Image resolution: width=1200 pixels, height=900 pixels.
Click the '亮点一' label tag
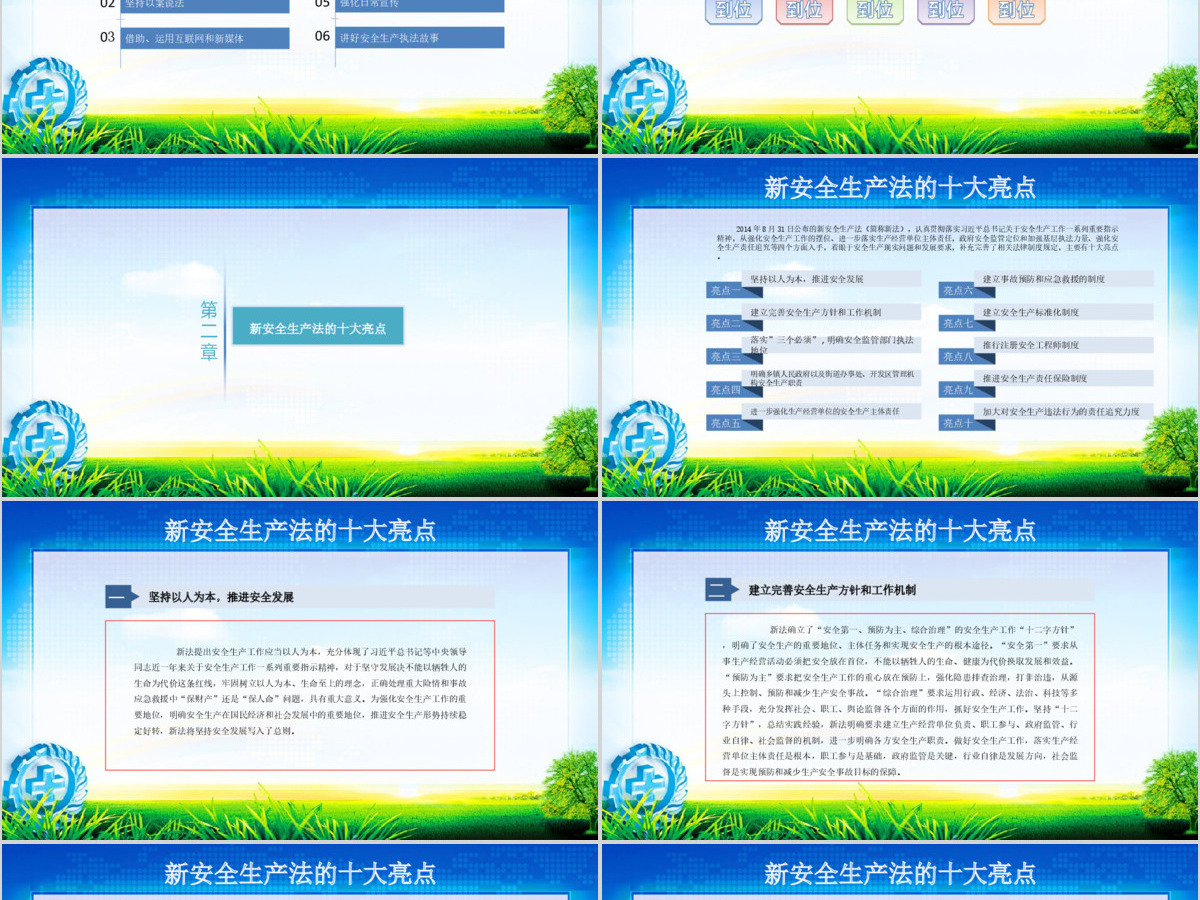pyautogui.click(x=735, y=291)
